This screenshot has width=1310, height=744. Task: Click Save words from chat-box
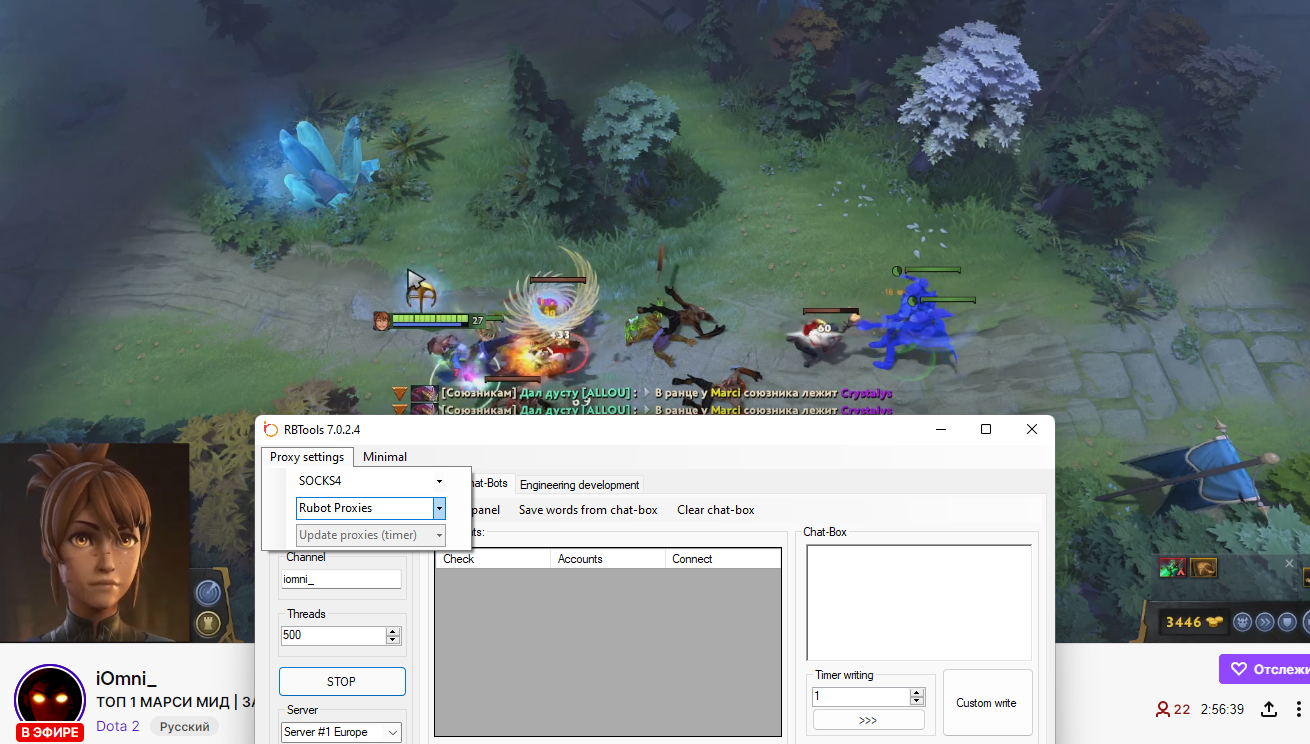(588, 510)
